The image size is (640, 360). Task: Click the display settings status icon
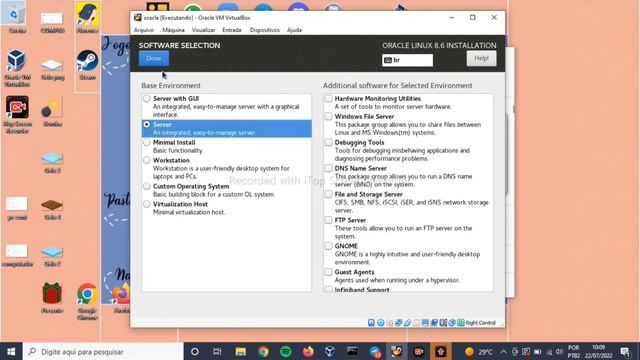click(x=425, y=323)
